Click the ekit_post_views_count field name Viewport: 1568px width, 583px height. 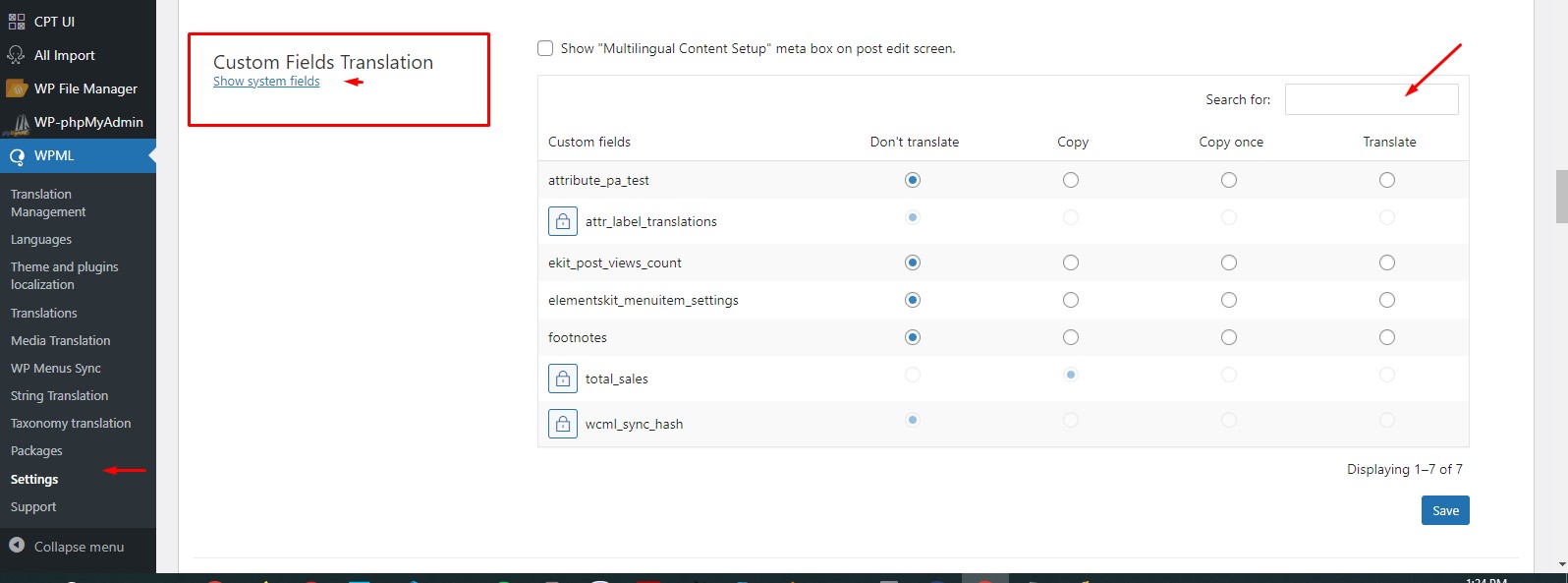[x=615, y=262]
